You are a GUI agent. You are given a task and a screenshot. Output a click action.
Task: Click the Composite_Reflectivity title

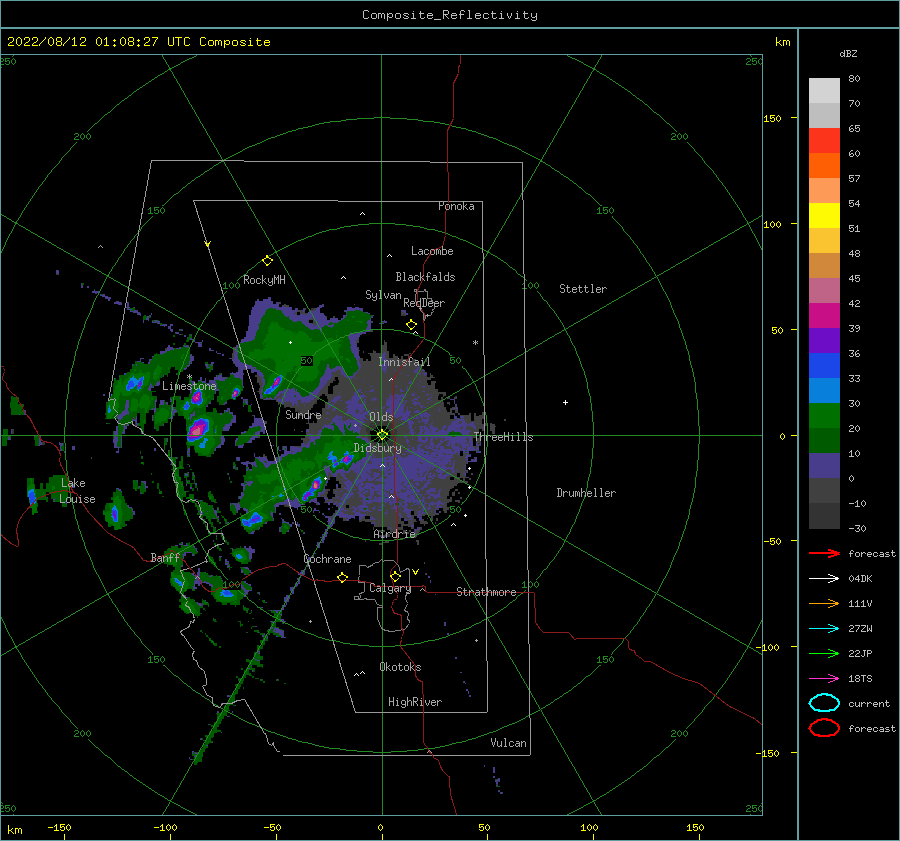point(450,15)
